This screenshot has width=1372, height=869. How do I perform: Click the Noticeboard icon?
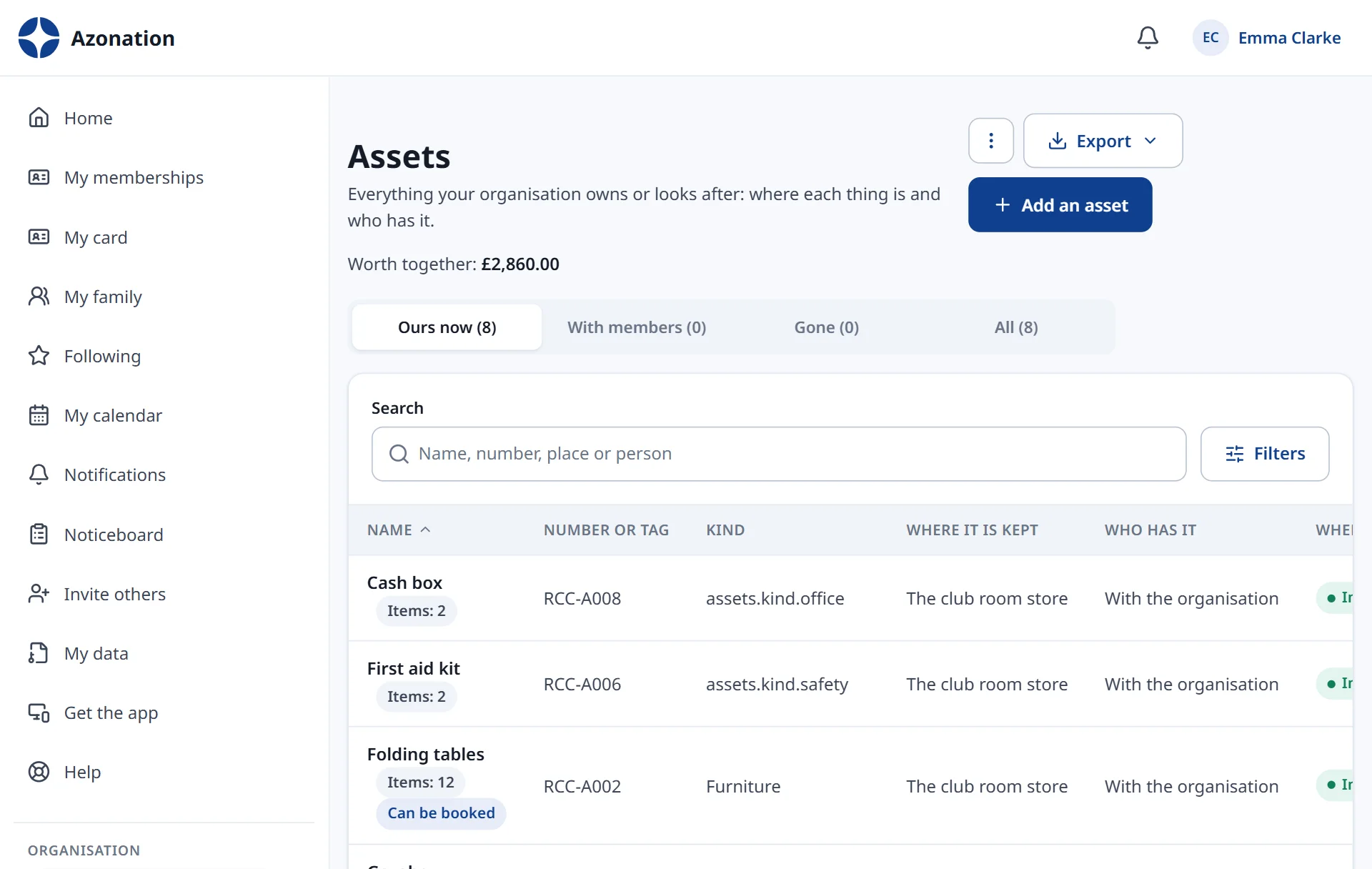pos(39,534)
